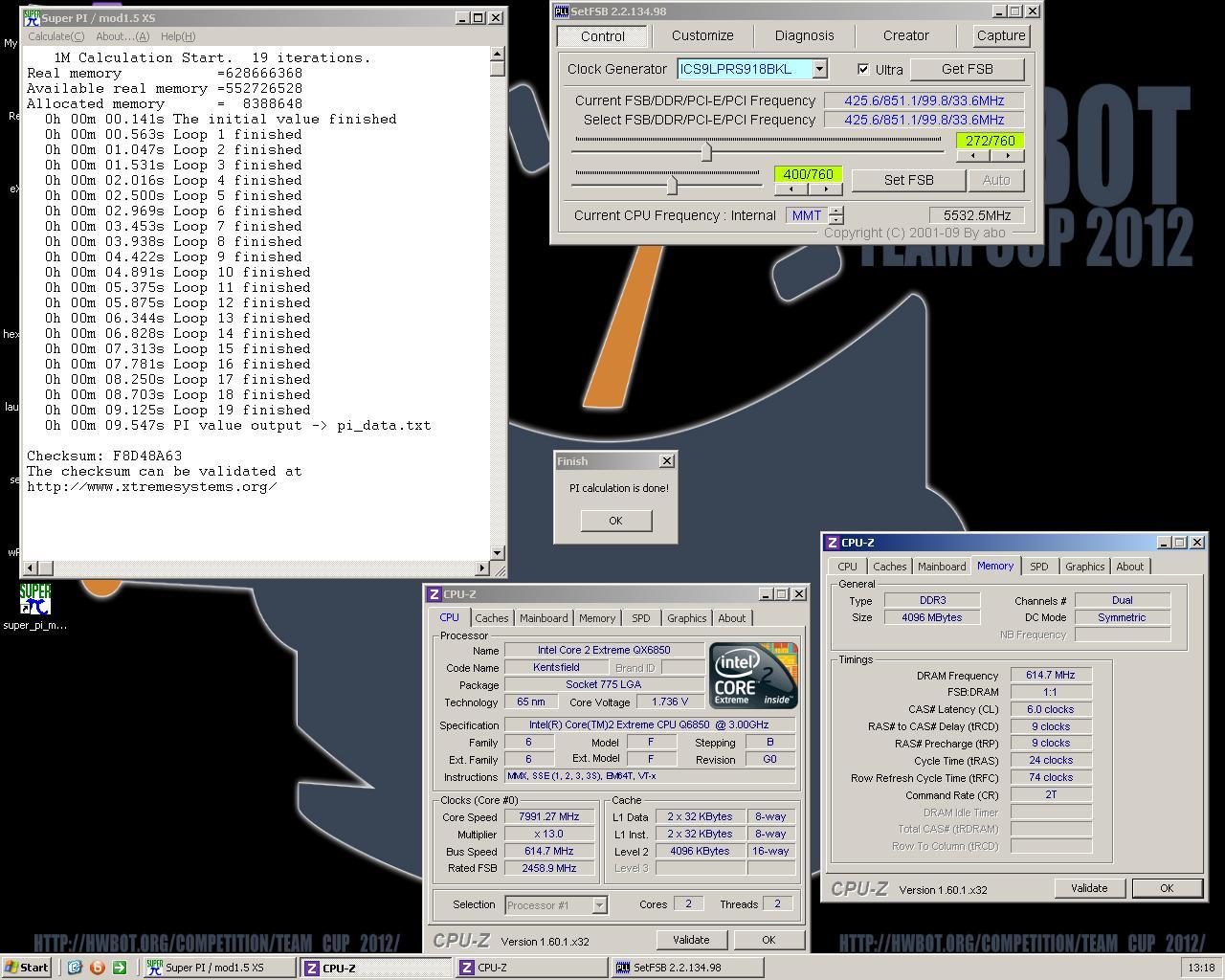The image size is (1225, 980).
Task: Click the MMT spinner up arrow
Action: [x=836, y=211]
